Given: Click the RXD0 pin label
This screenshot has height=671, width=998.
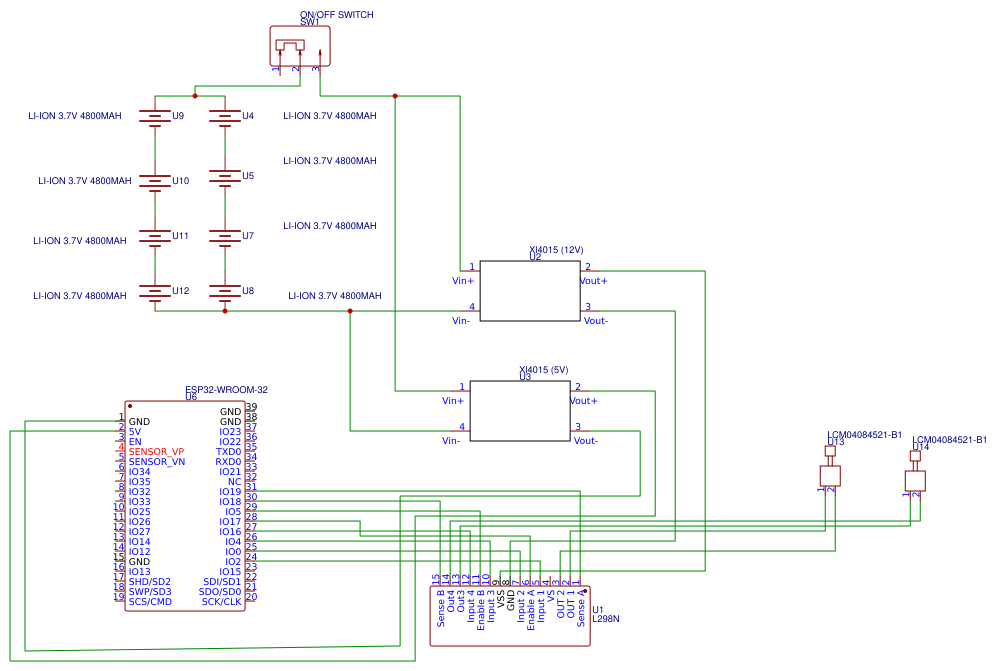Looking at the screenshot, I should 228,462.
